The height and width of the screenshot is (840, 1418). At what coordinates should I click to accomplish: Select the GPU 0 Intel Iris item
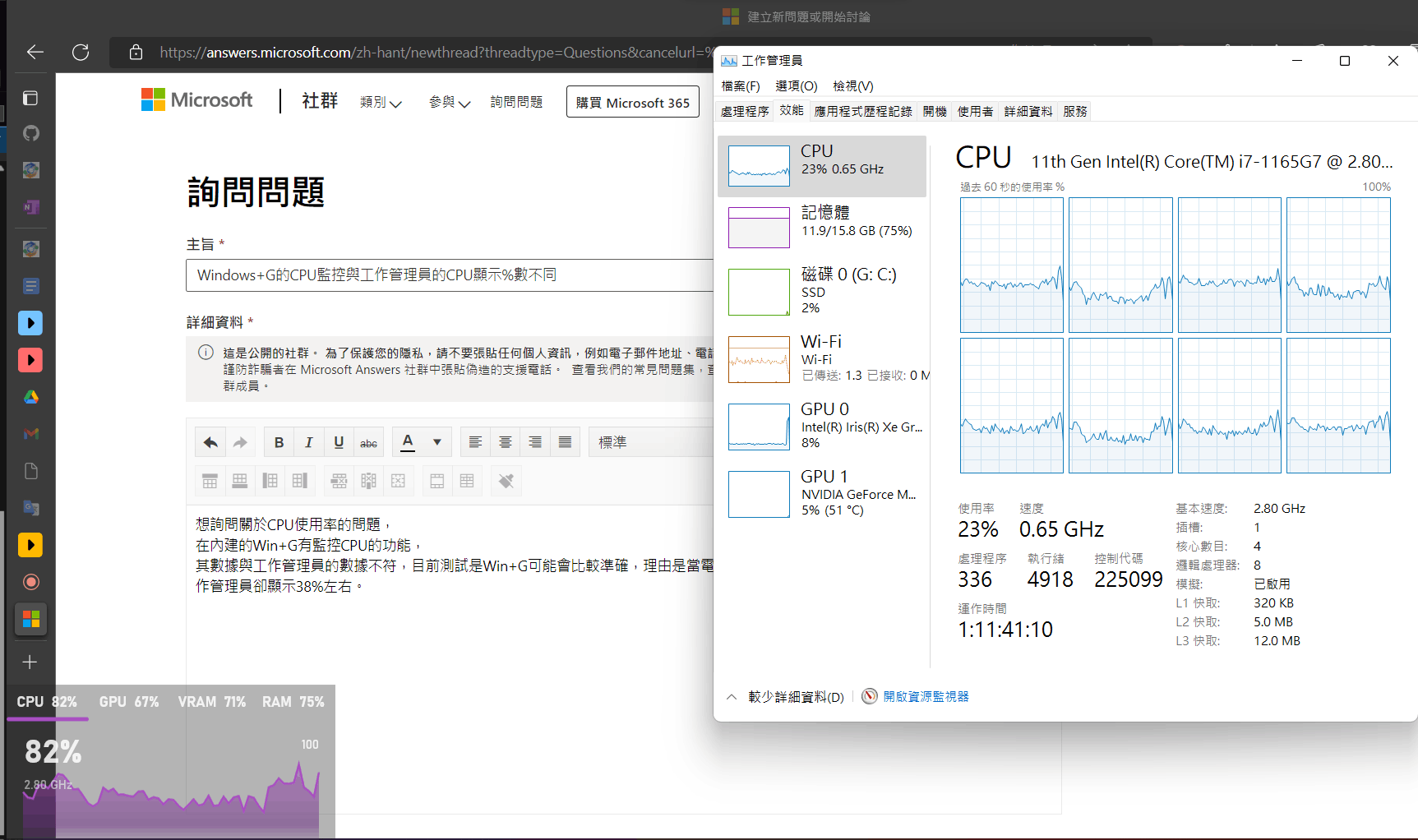[822, 427]
